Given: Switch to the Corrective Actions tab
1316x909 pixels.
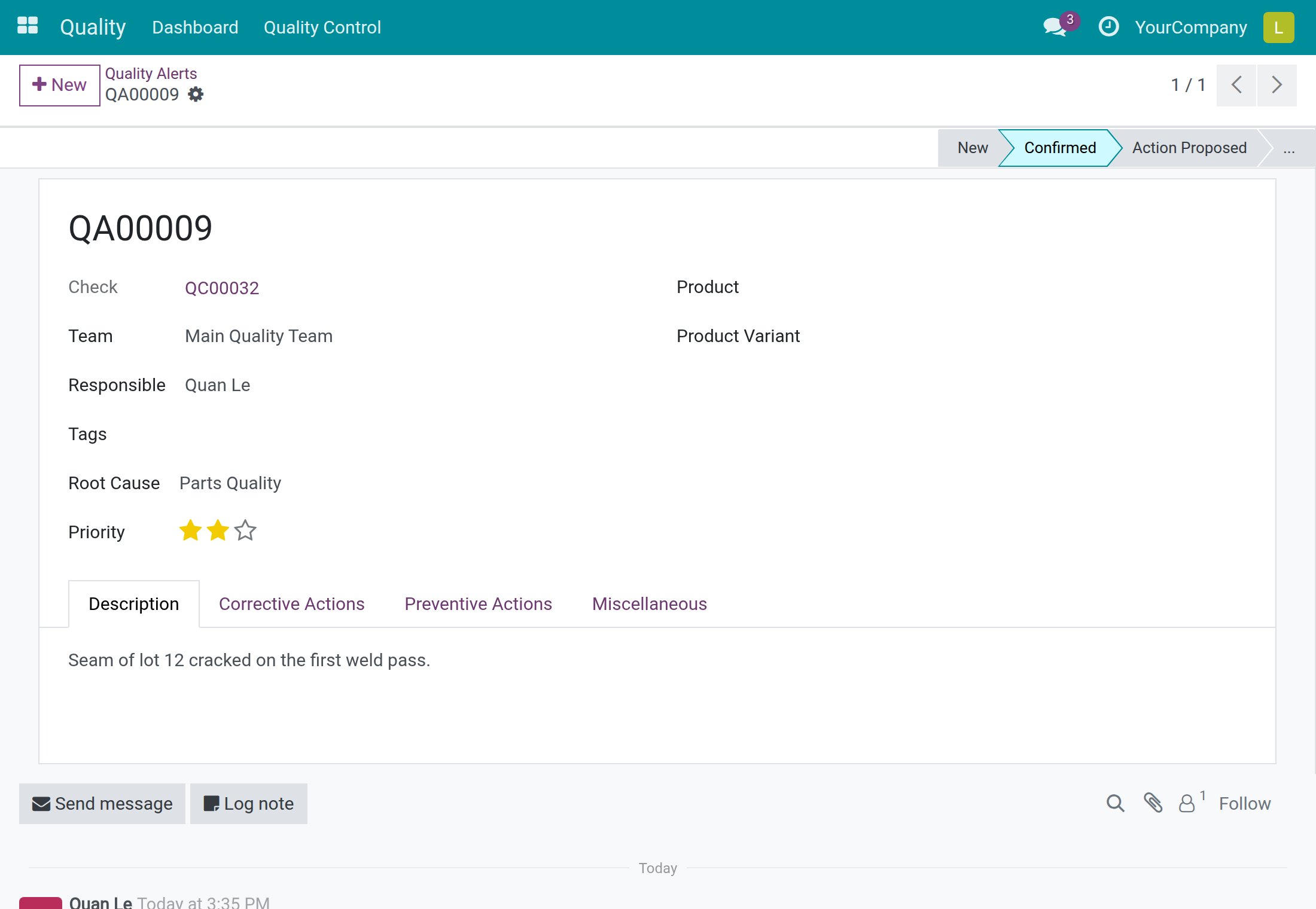Looking at the screenshot, I should coord(291,604).
